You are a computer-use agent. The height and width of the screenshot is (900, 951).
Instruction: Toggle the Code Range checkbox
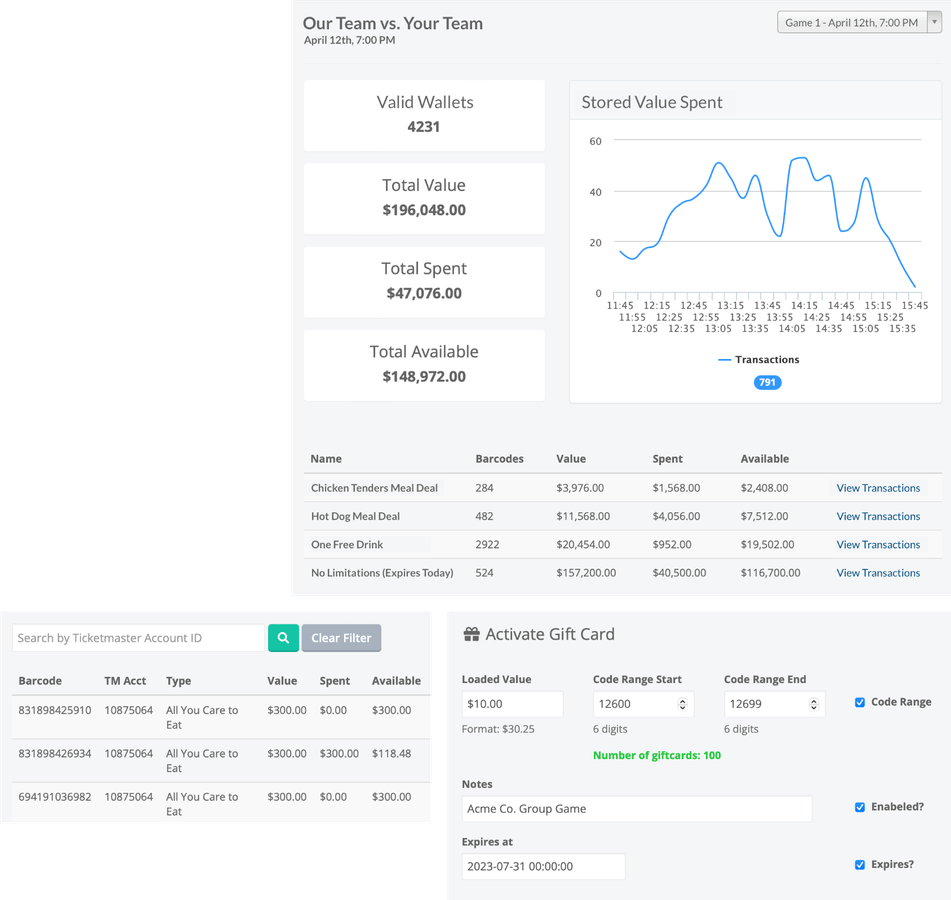(860, 702)
